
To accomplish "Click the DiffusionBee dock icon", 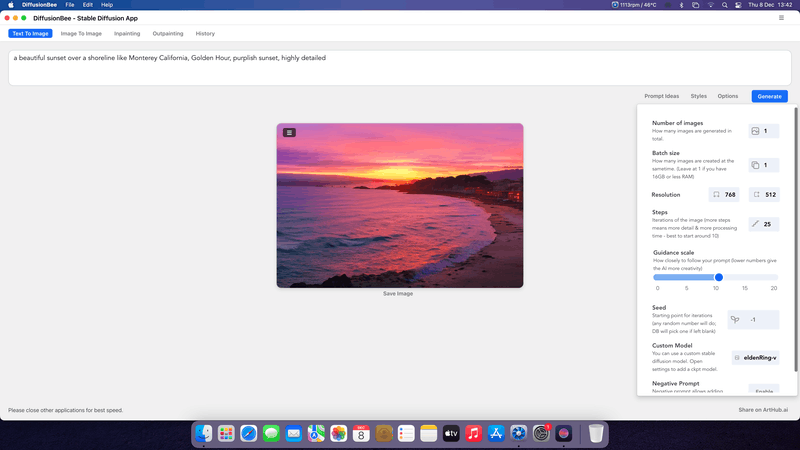I will (x=563, y=434).
